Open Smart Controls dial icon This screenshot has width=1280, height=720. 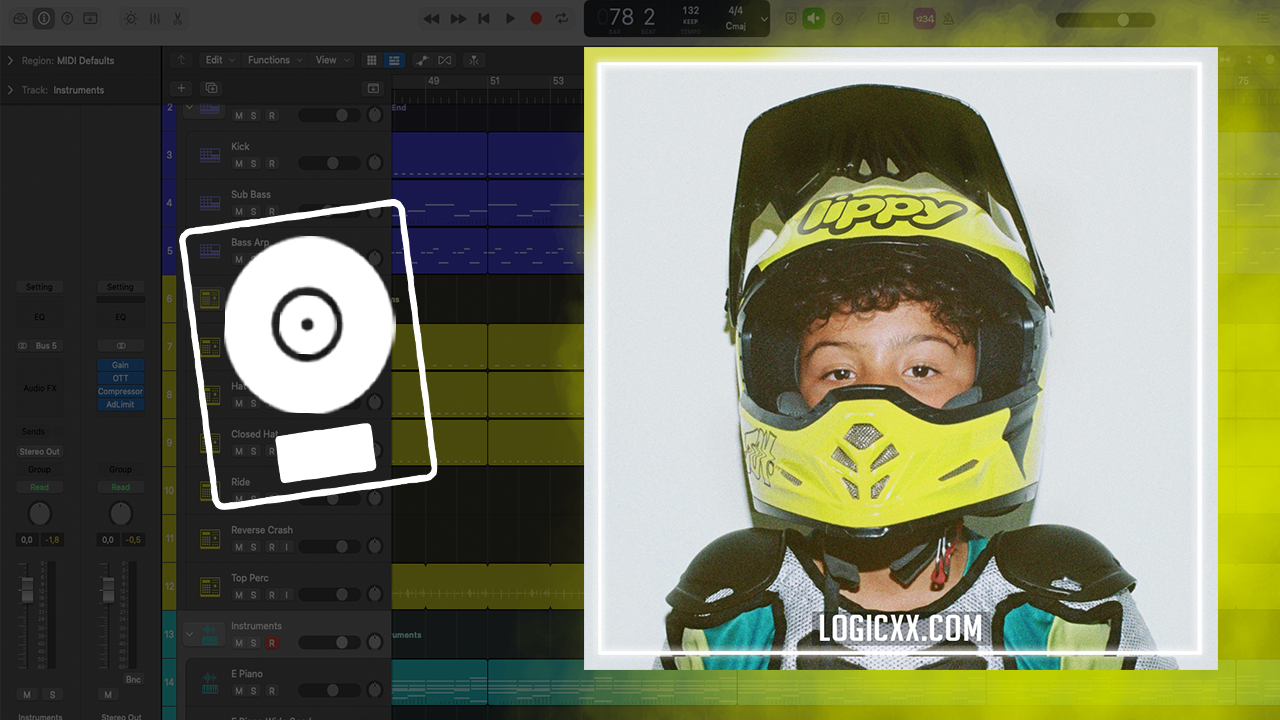[131, 18]
